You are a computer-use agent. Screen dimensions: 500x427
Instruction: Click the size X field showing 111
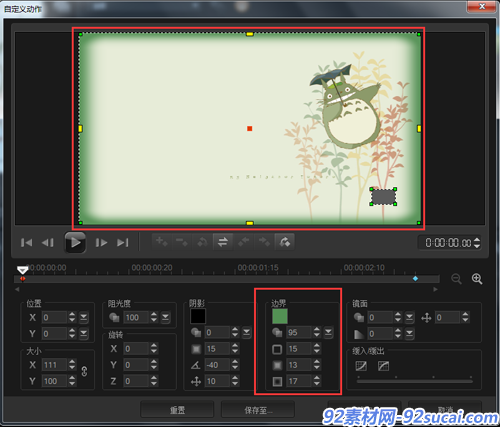[x=55, y=365]
